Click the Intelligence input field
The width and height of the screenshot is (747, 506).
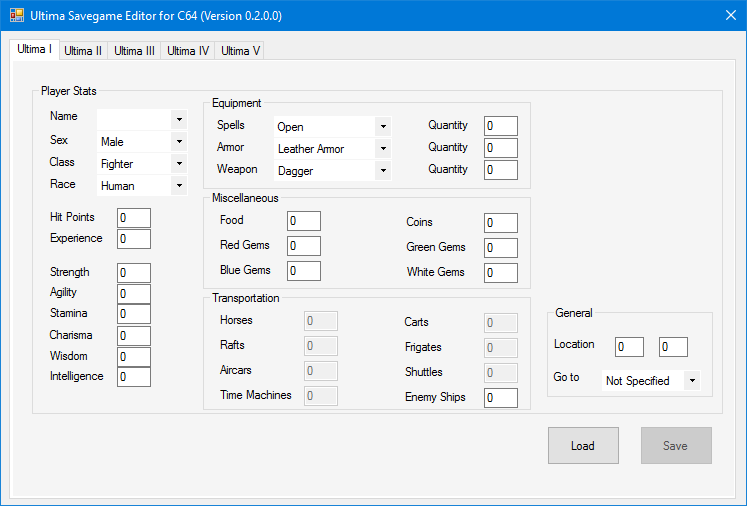pyautogui.click(x=134, y=377)
